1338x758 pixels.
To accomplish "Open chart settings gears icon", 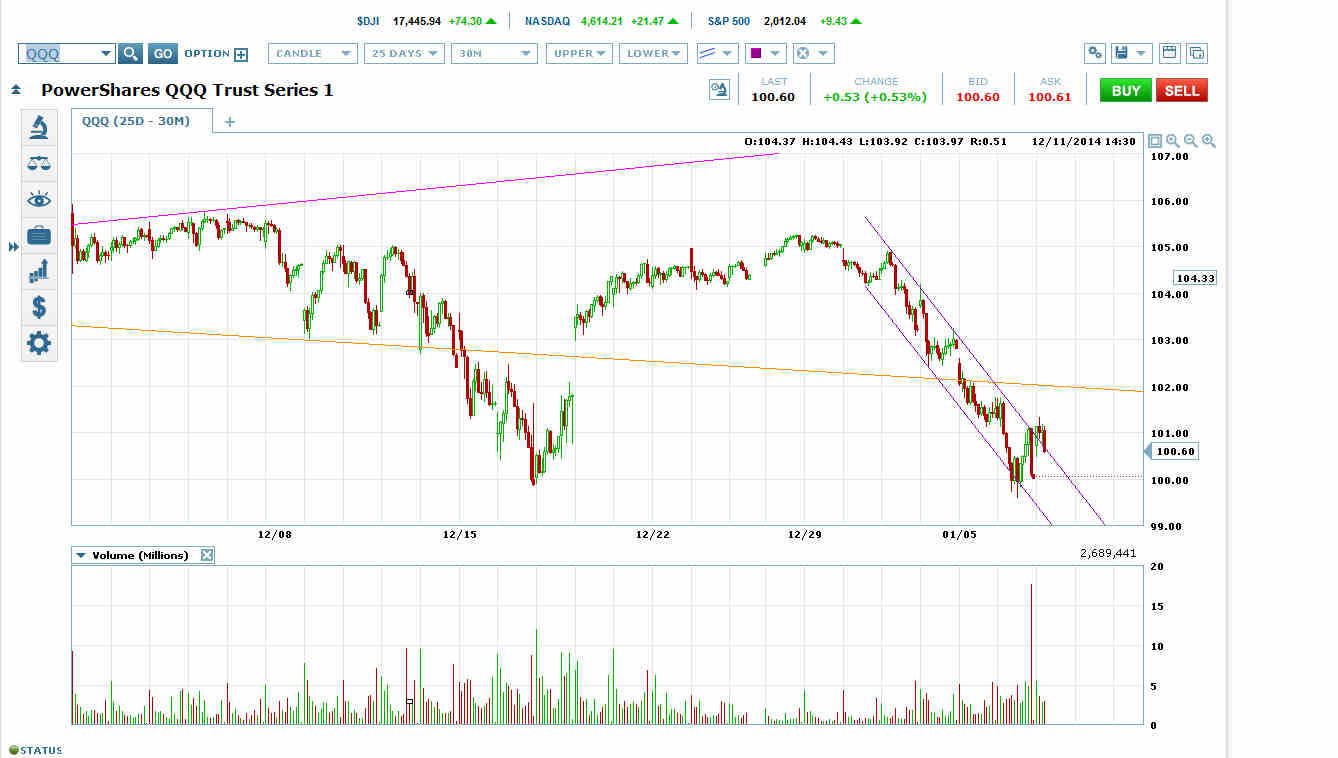I will (1096, 53).
